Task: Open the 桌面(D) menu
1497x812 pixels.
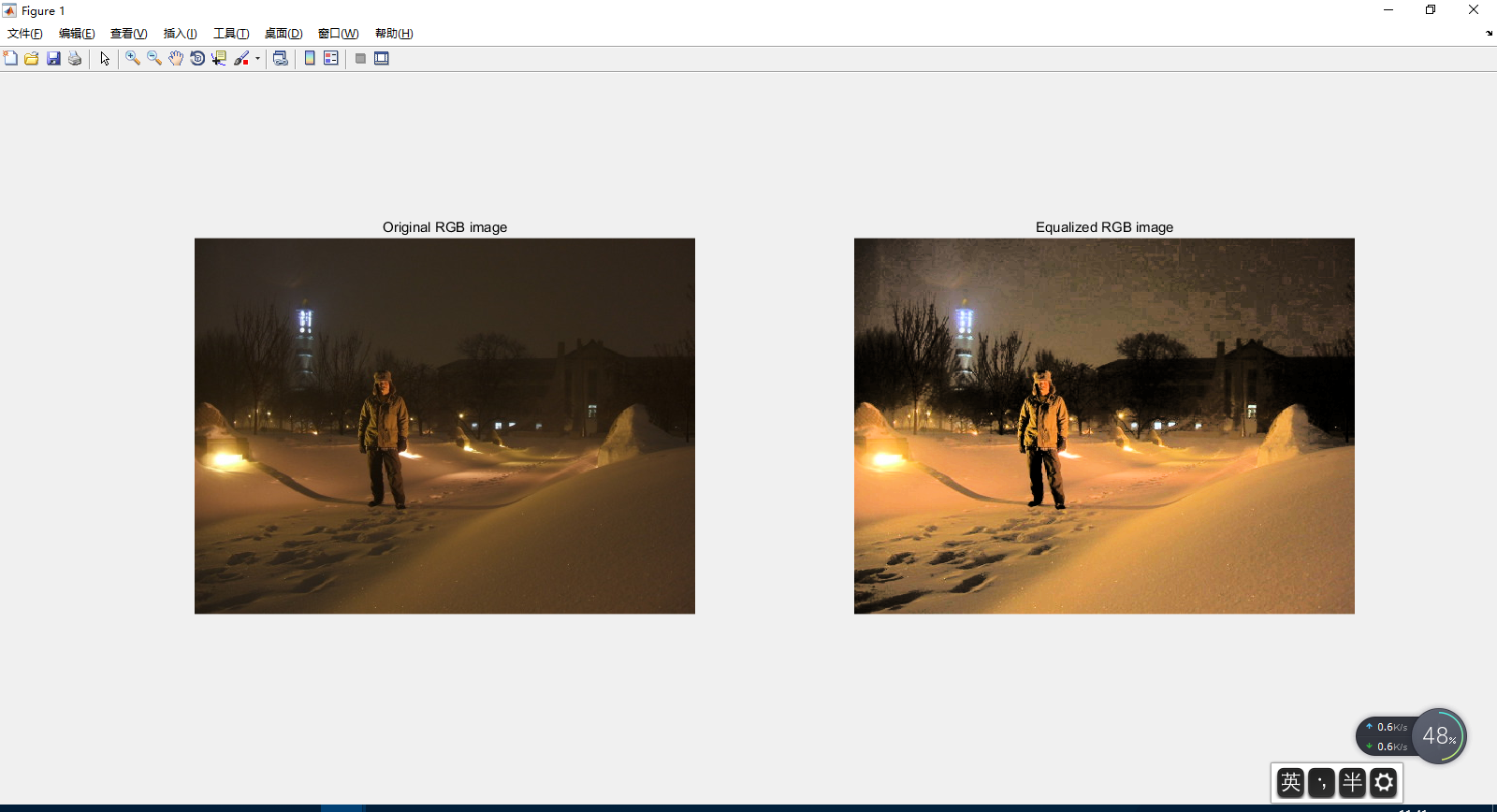Action: pos(283,34)
